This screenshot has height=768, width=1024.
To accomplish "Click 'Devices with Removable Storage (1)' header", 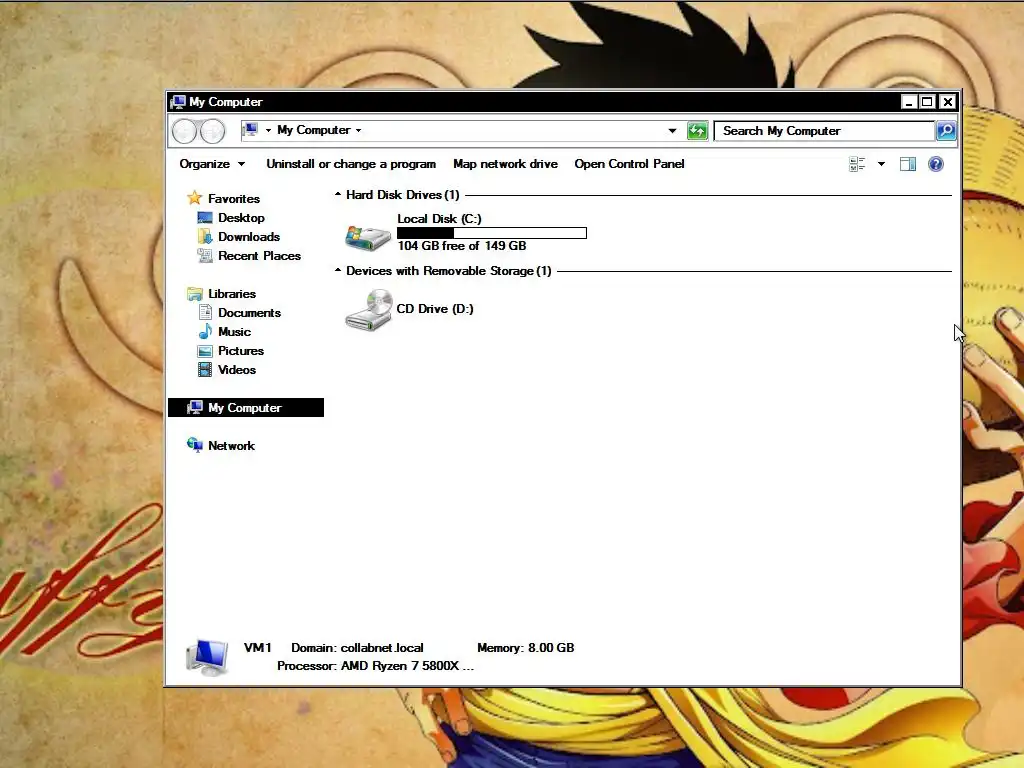I will click(x=449, y=270).
